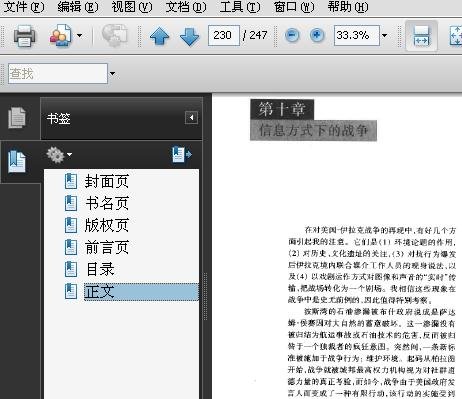Open the collaboration people icon
The width and height of the screenshot is (462, 399).
point(61,35)
